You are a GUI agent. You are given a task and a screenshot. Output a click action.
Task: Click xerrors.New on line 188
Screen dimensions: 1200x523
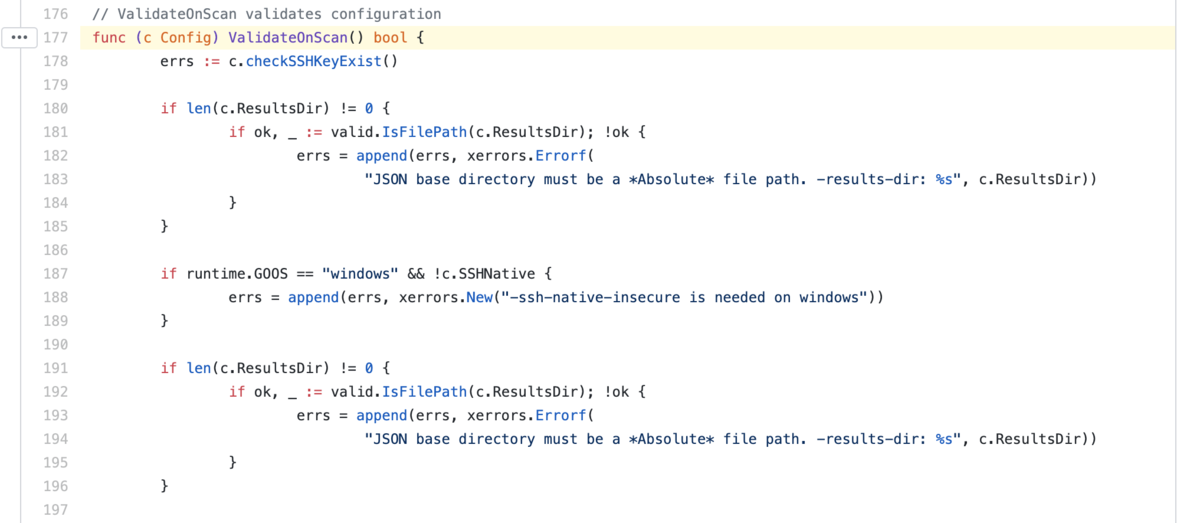[x=445, y=297]
